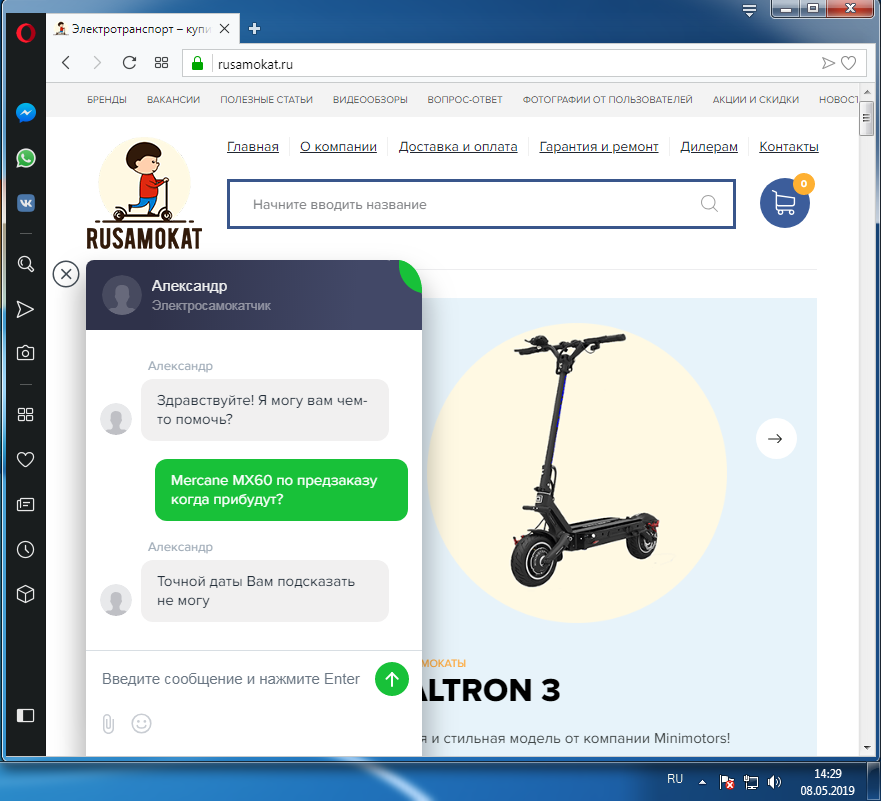Open Speed Dial from the sidebar
This screenshot has height=801, width=881.
click(x=25, y=415)
